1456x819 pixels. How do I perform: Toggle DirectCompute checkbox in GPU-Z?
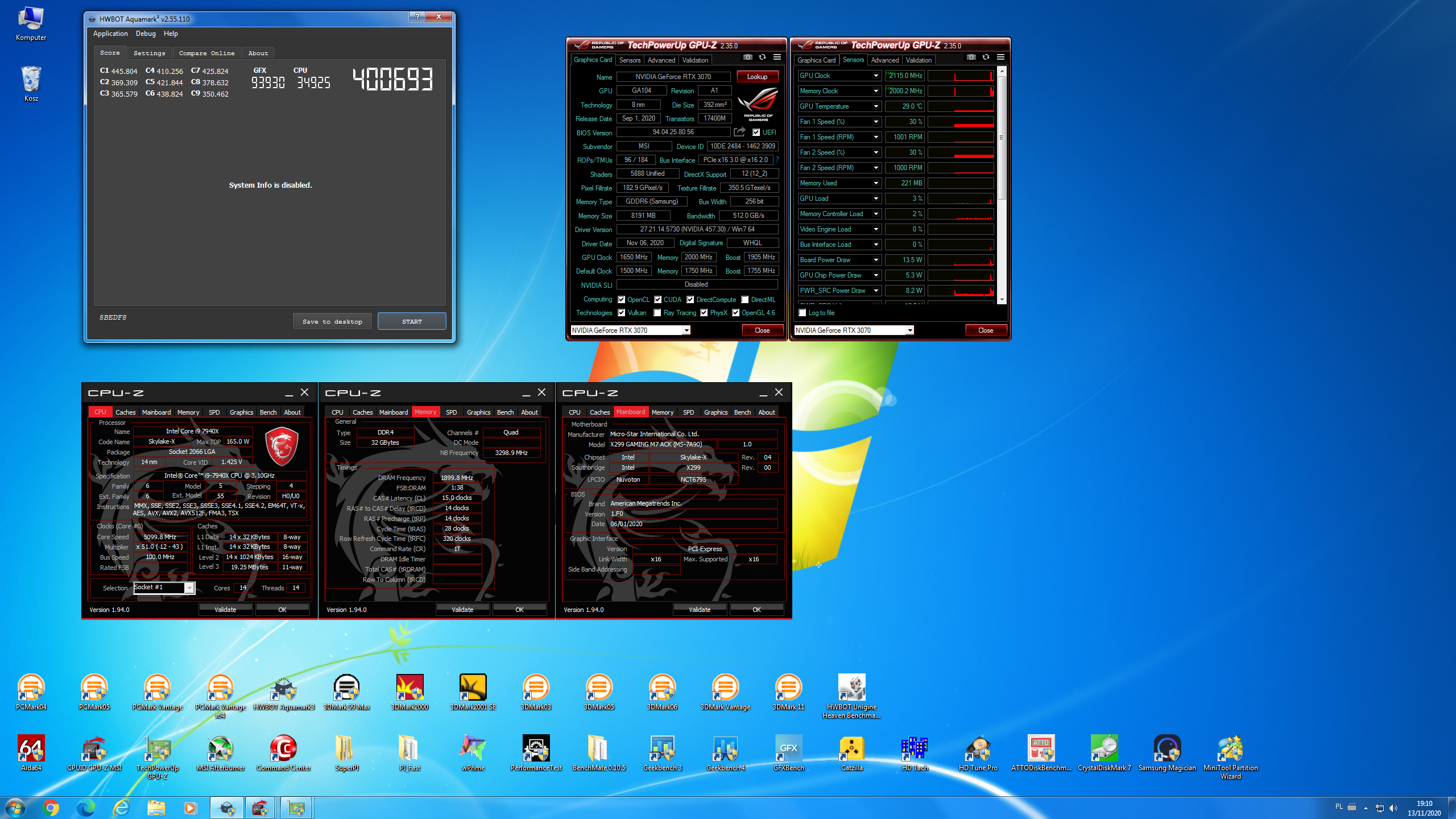click(690, 300)
